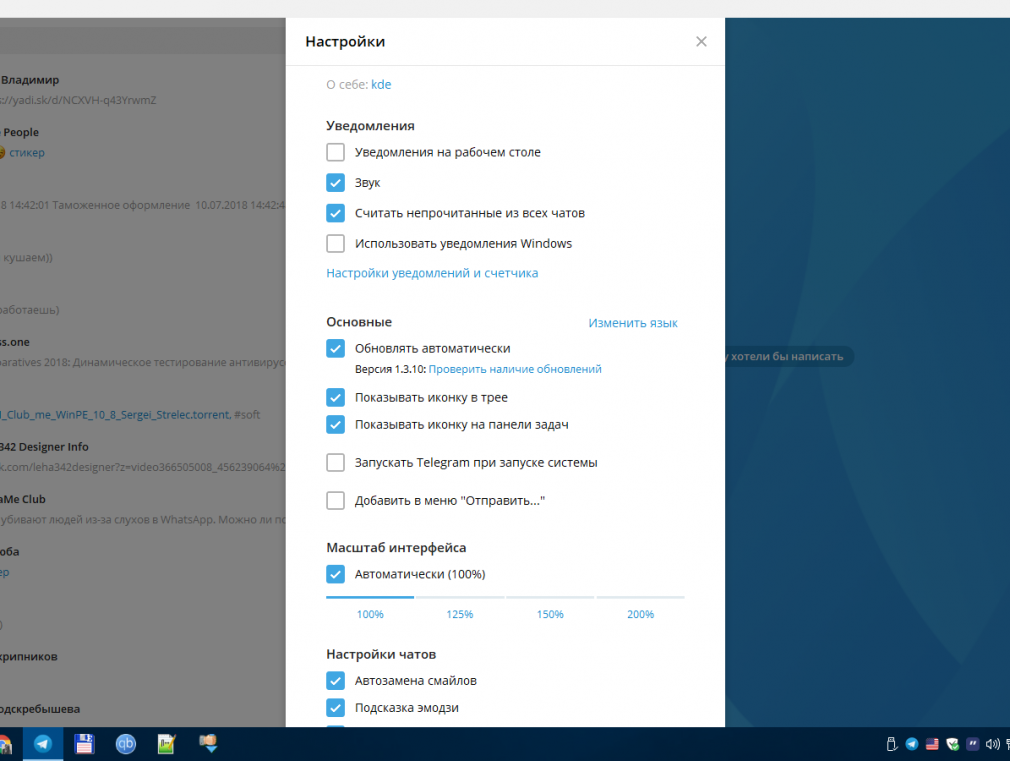1010x761 pixels.
Task: Click the Настройки чатов heading
Action: pos(381,654)
